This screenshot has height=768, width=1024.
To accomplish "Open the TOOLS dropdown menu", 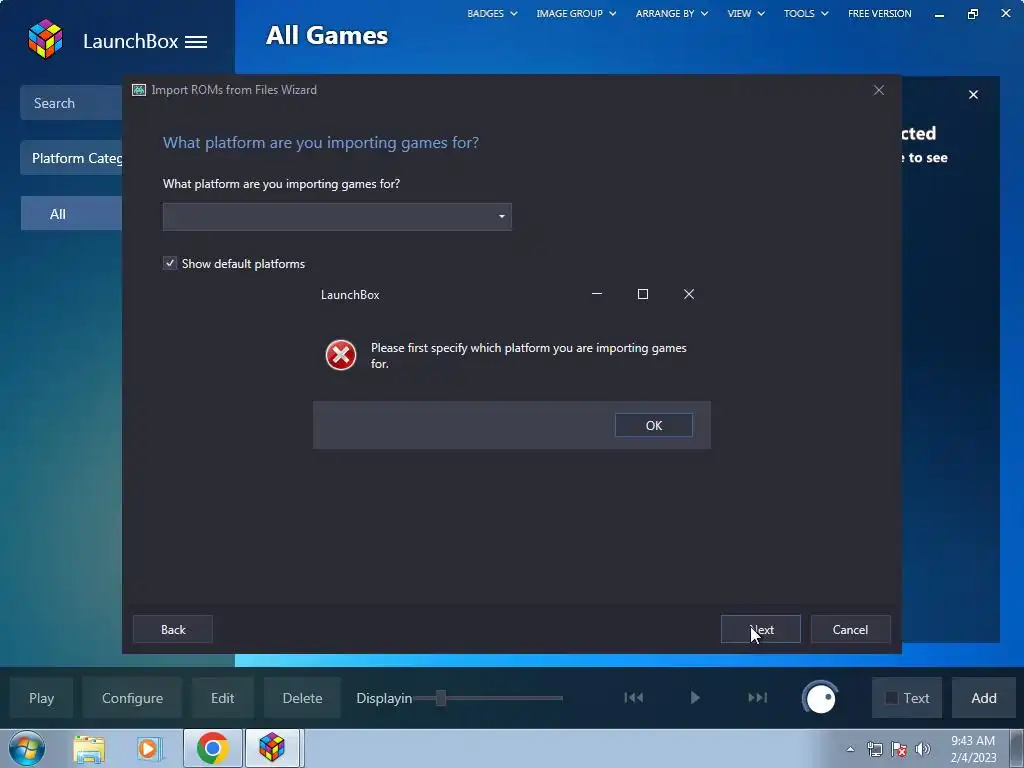I will click(x=806, y=14).
